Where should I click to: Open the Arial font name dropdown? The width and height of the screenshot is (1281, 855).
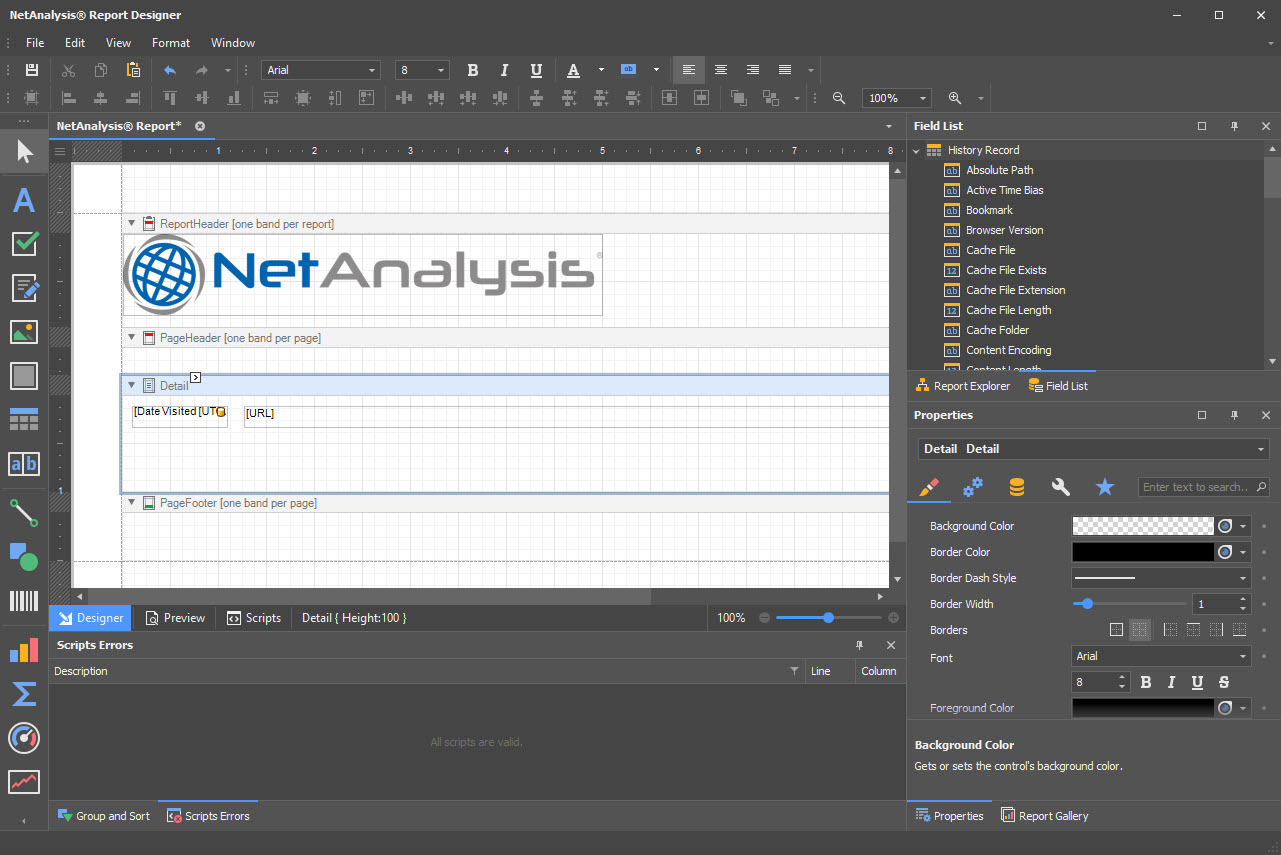[321, 70]
